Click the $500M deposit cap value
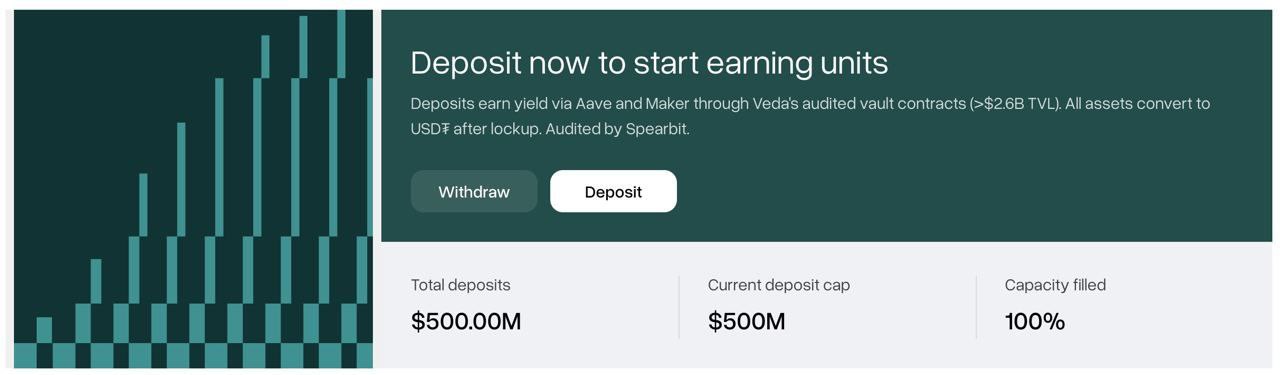1280x375 pixels. 746,321
